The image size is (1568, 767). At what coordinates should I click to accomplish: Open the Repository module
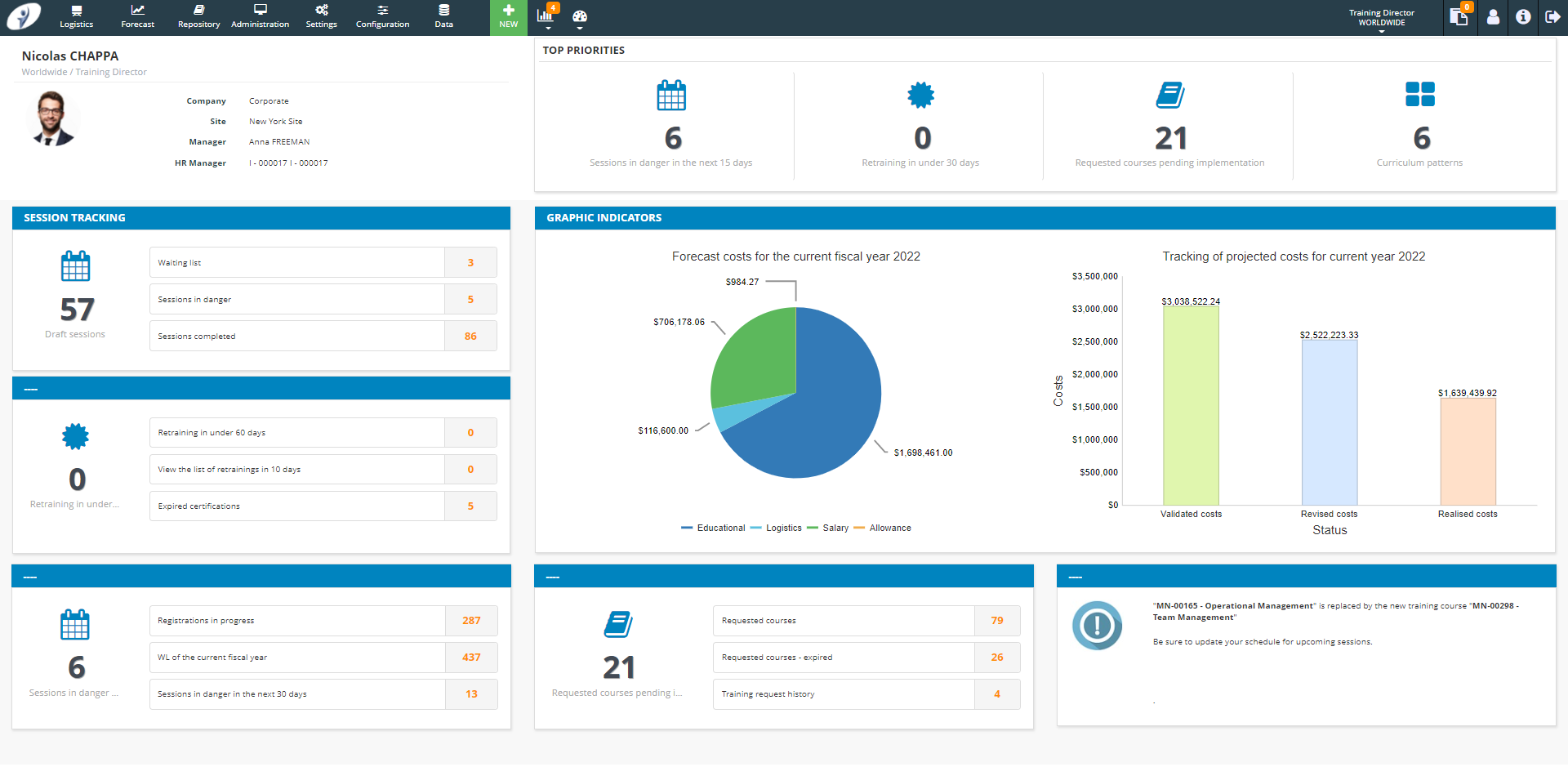198,16
